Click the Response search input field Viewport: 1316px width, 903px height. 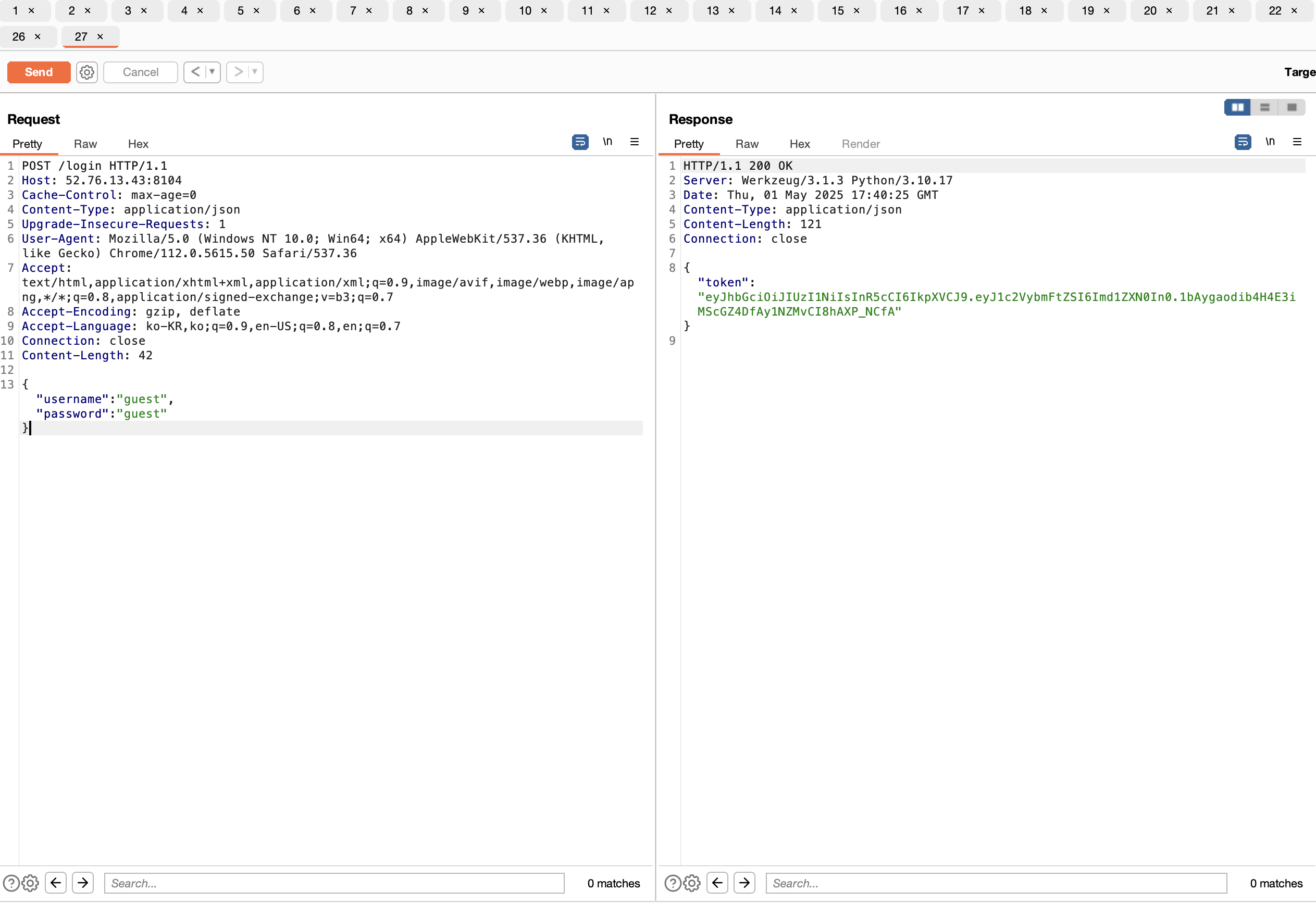[996, 883]
